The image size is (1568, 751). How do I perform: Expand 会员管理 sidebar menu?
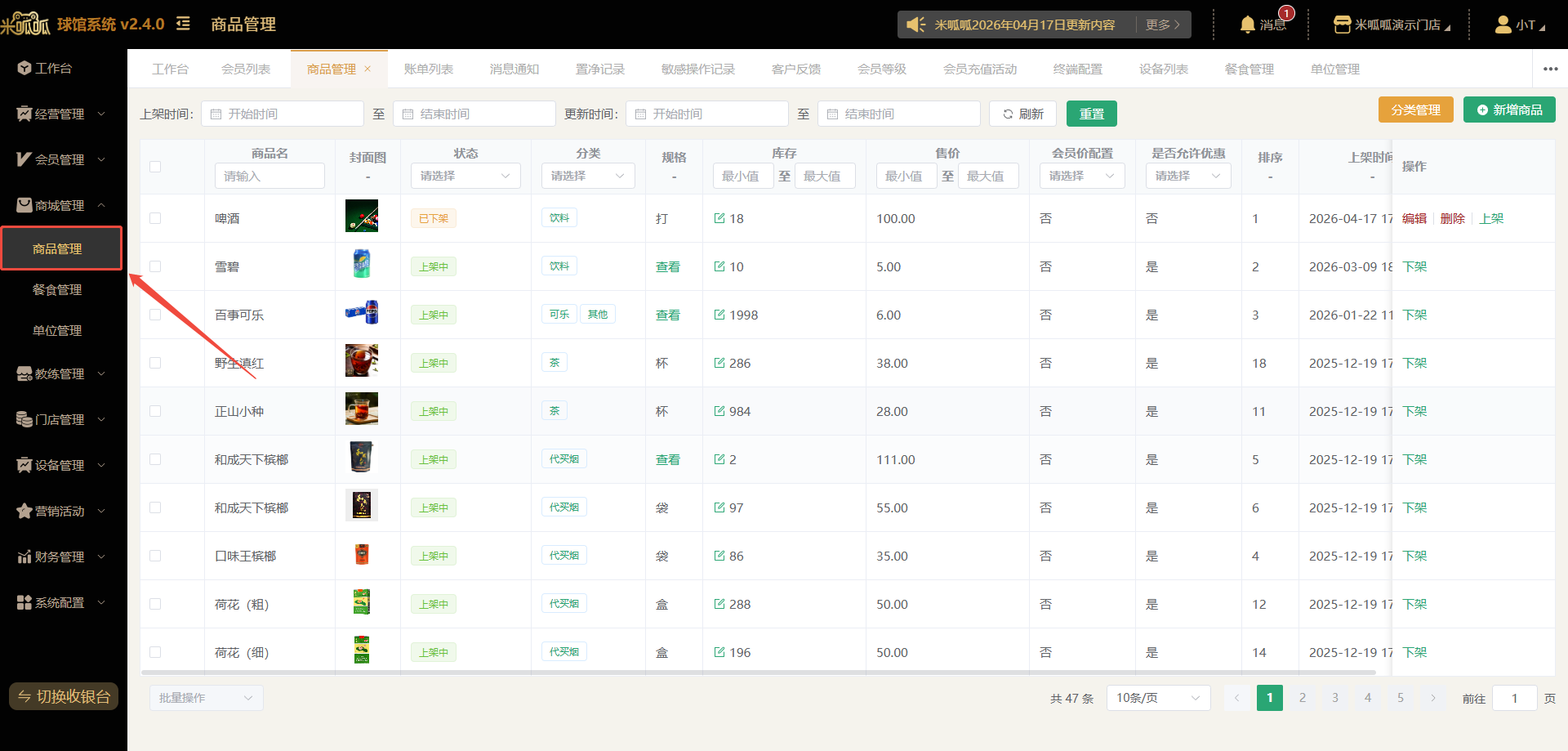pos(61,159)
